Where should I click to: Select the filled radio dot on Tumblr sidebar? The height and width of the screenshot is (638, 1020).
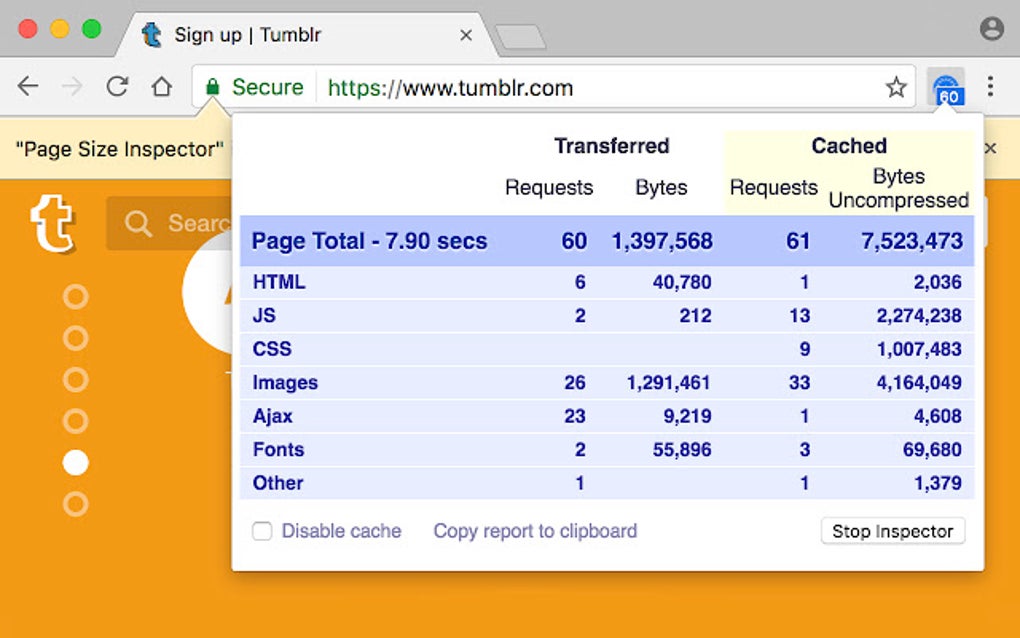pos(75,462)
